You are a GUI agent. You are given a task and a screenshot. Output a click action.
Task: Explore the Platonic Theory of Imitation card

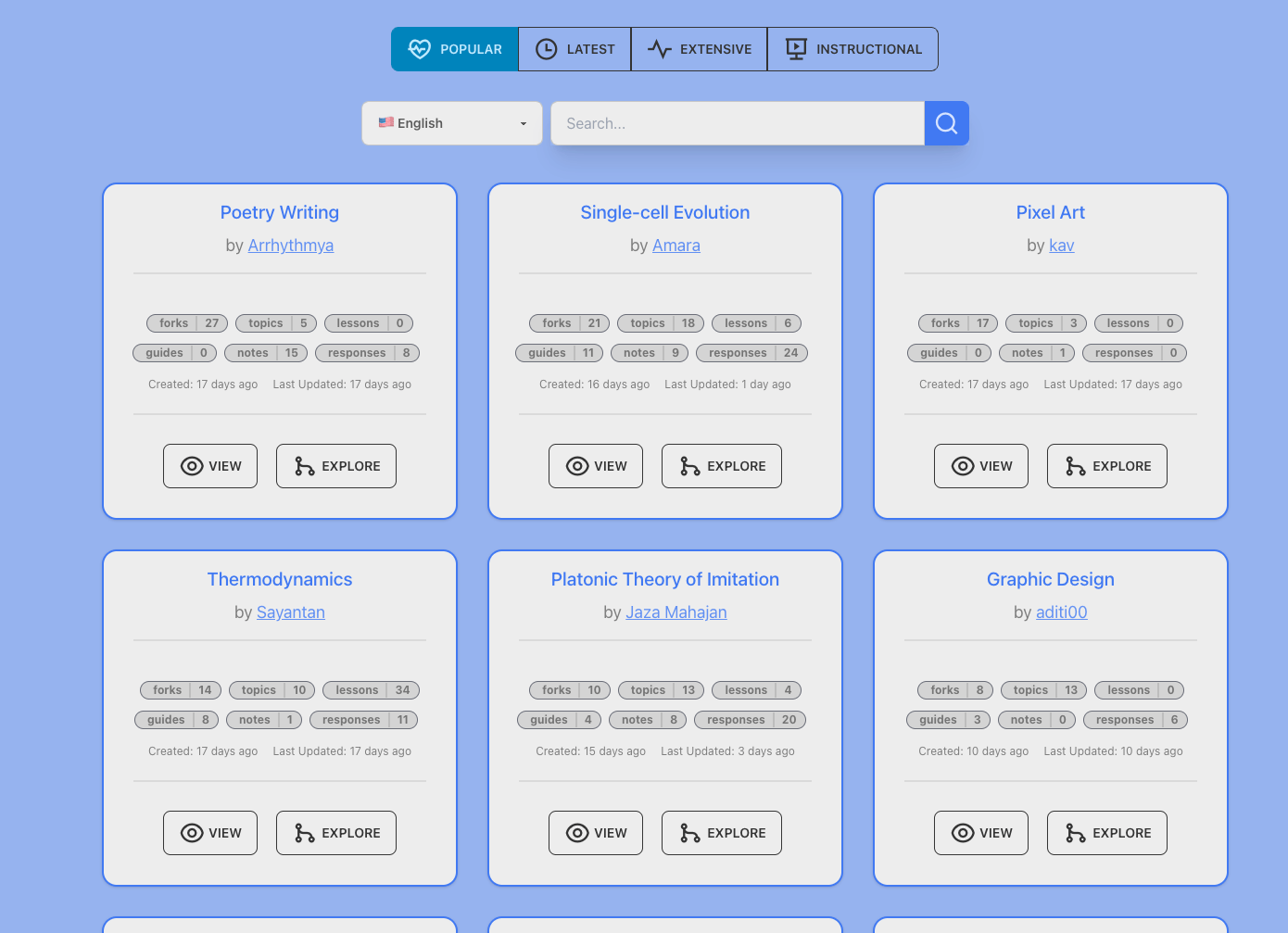pos(721,833)
